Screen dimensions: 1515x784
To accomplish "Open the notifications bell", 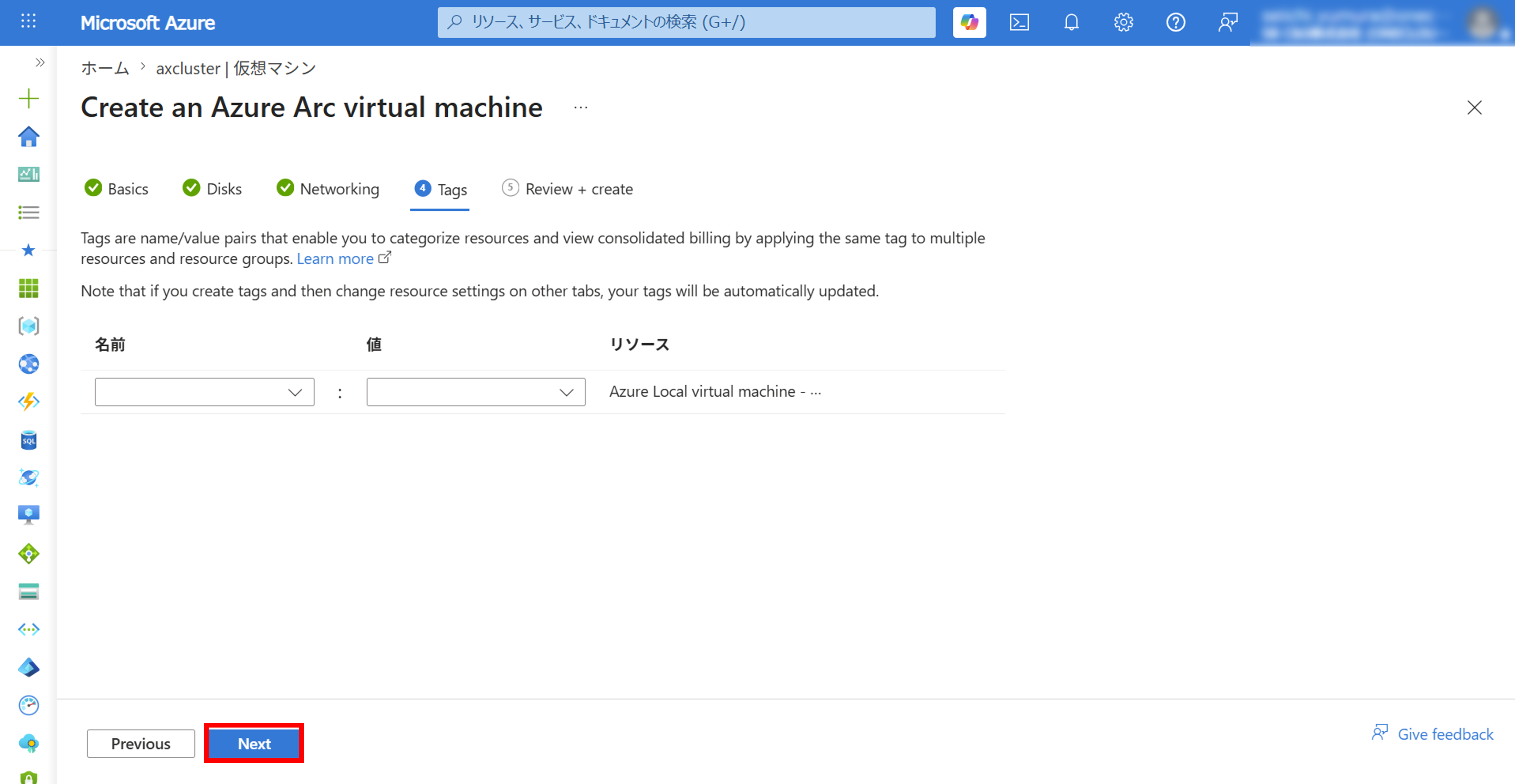I will (x=1071, y=22).
